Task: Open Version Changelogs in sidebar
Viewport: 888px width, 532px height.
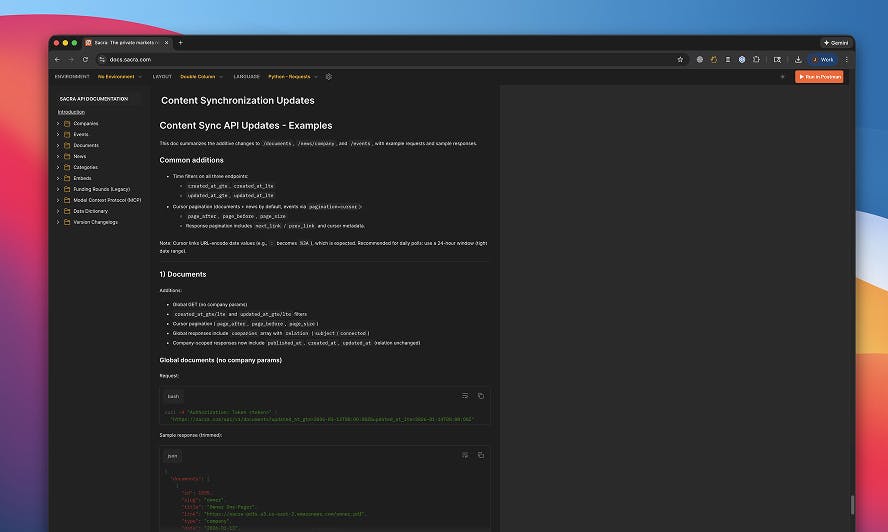Action: click(96, 222)
